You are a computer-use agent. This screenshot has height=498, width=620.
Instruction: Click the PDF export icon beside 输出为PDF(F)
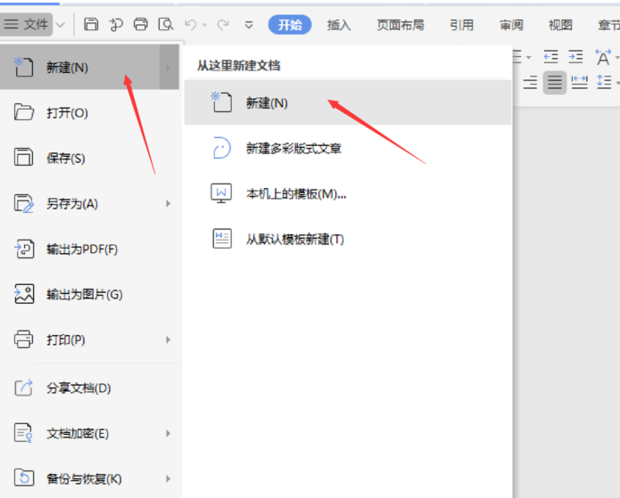pos(24,249)
